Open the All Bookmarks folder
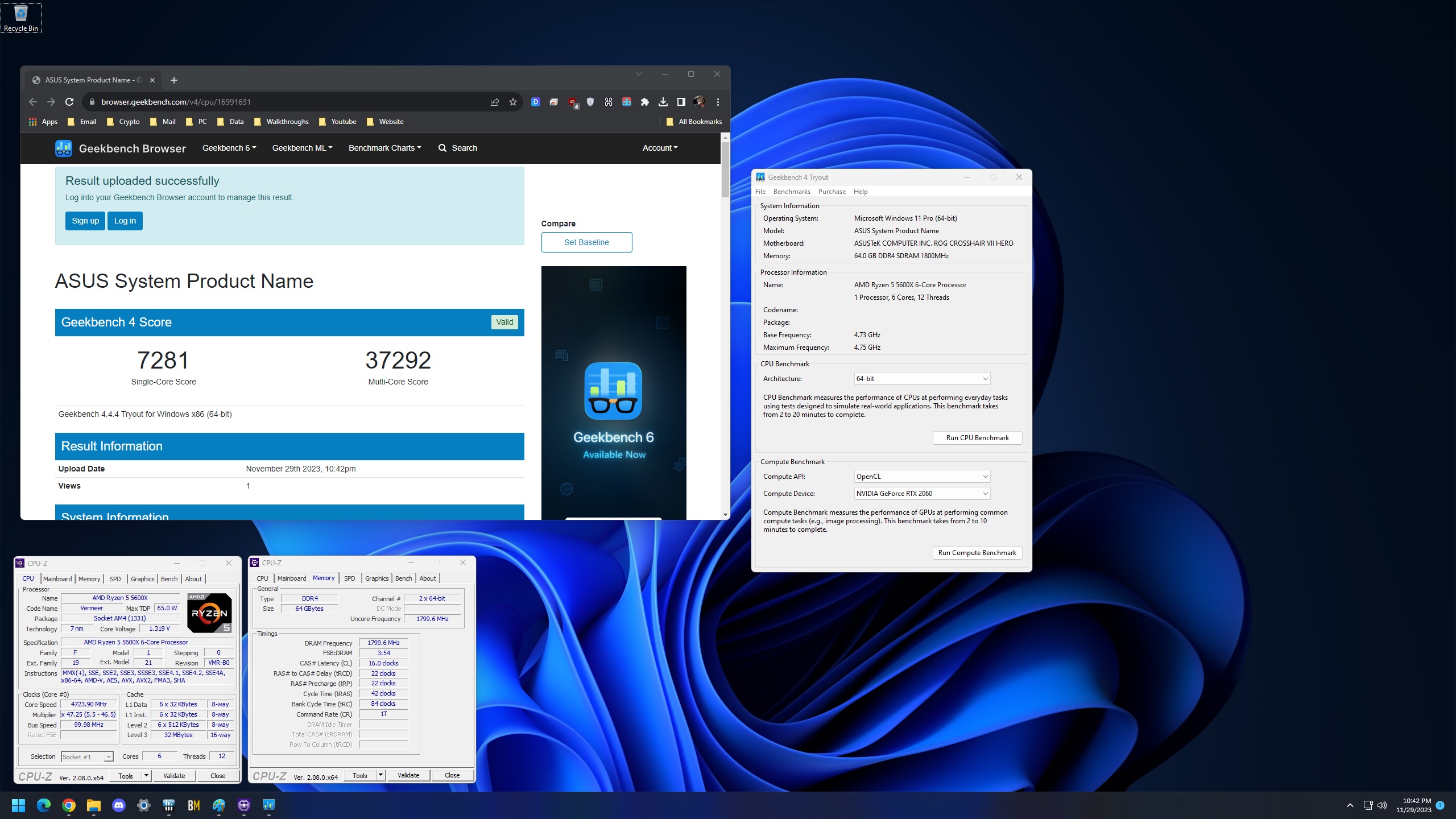This screenshot has height=819, width=1456. 694,122
